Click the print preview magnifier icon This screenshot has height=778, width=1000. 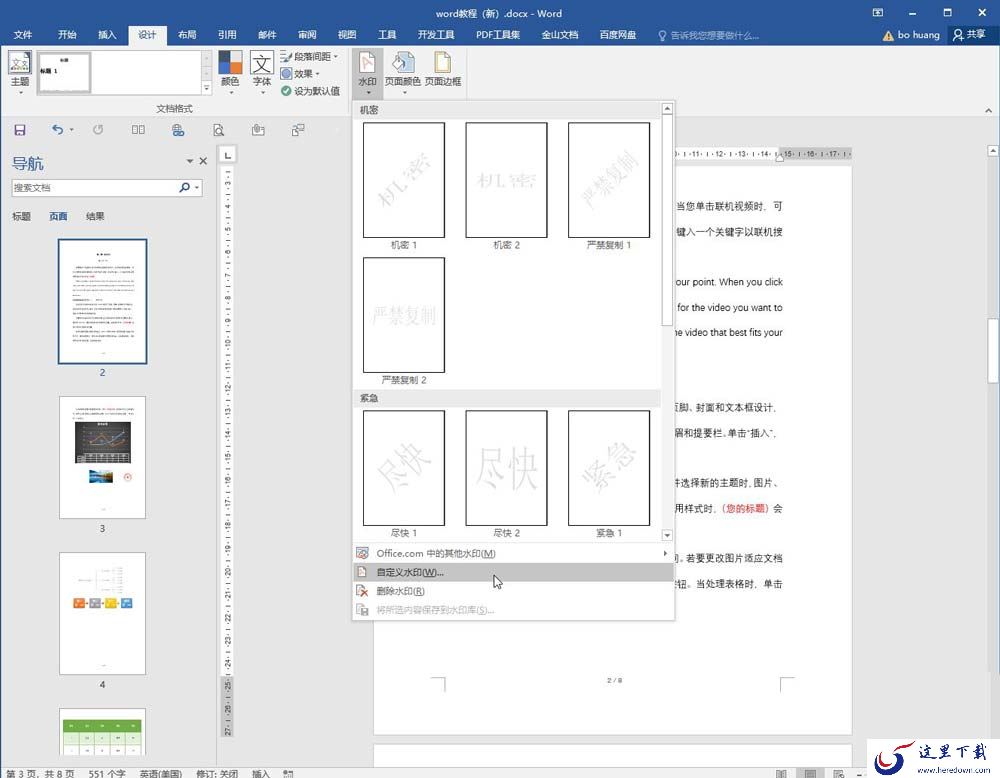[218, 130]
